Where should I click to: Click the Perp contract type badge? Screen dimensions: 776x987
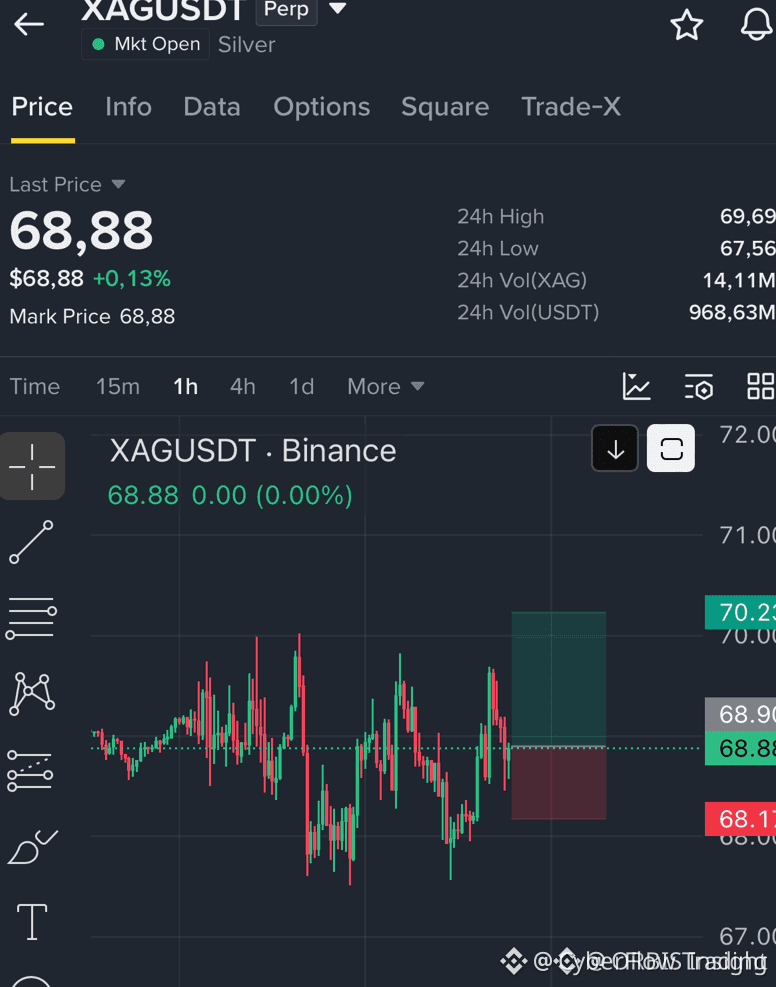(286, 9)
